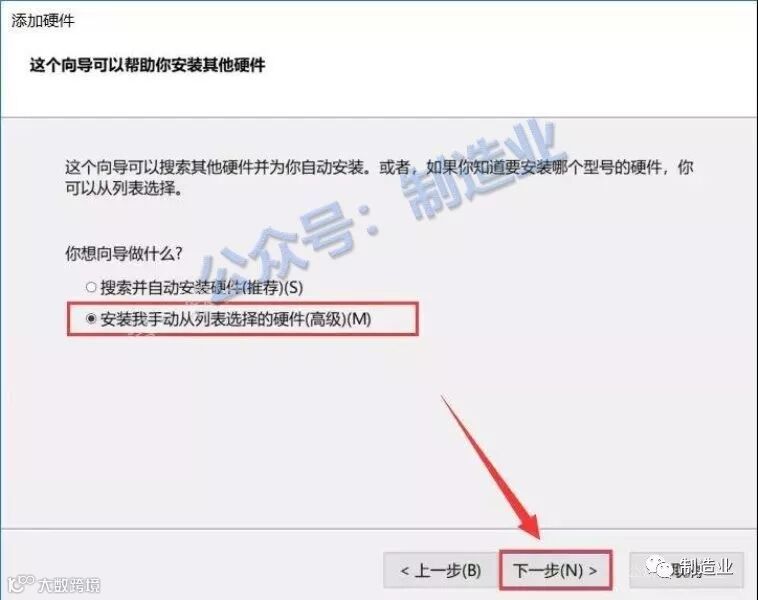Click the label text 安装我手动从列表选择的硬件(高级)(M)

236,319
